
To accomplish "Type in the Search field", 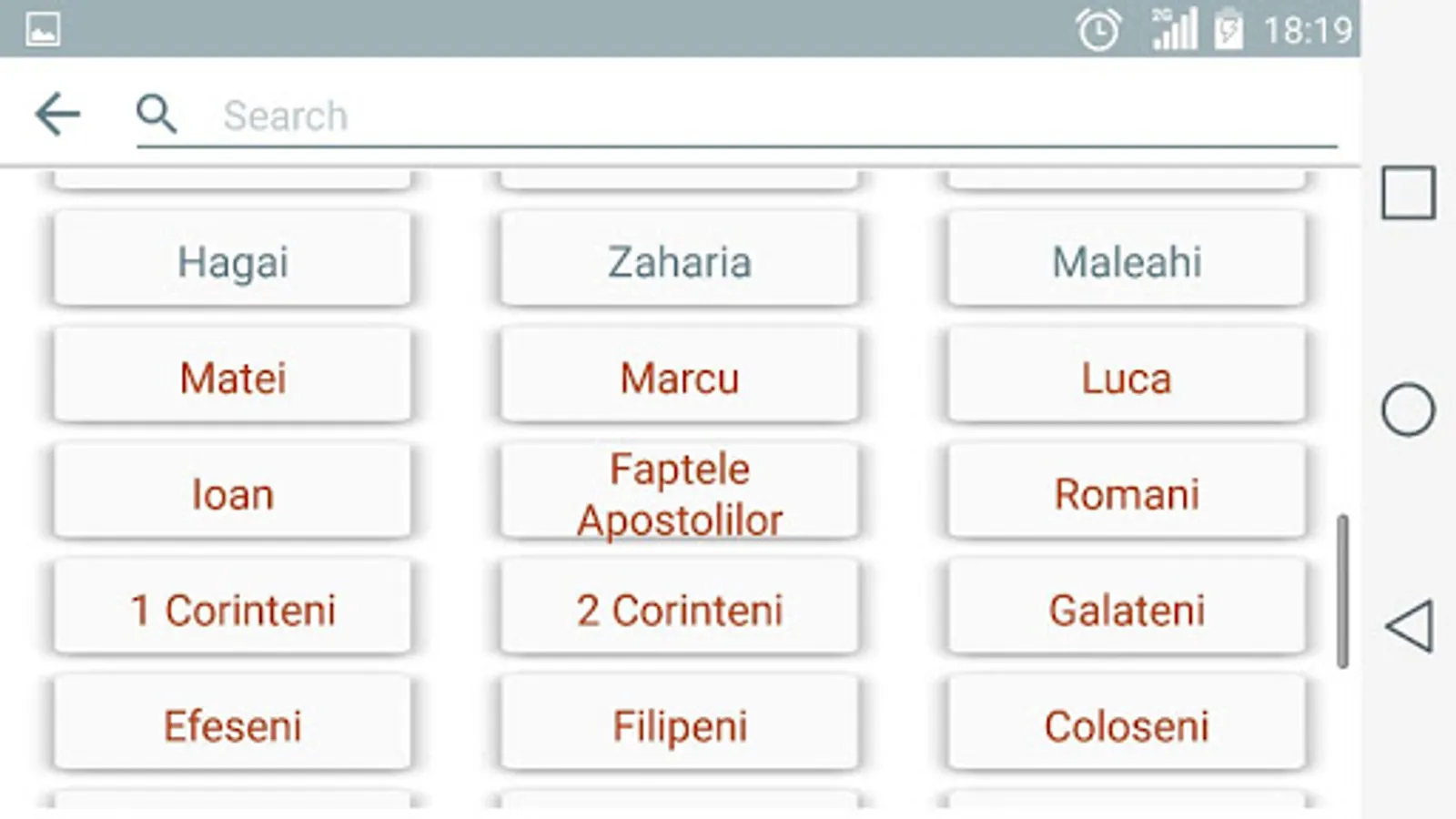I will coord(728,116).
